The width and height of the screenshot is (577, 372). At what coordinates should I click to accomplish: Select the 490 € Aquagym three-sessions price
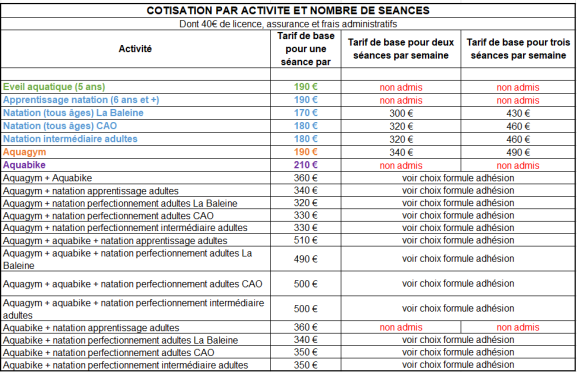518,152
